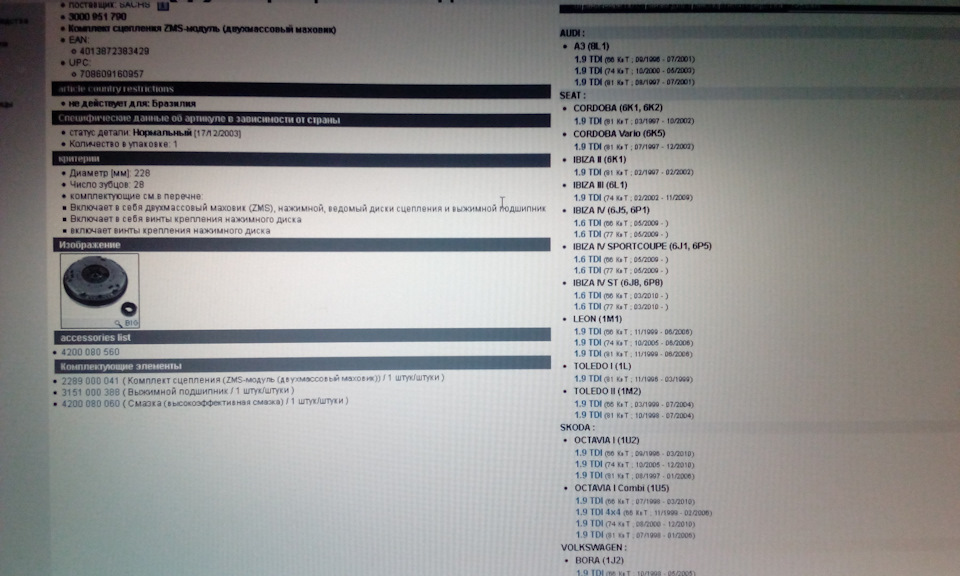960x576 pixels.
Task: Open OCTAVIA I (1U2) 1.9 TDI 74 kW link
Action: [x=588, y=465]
